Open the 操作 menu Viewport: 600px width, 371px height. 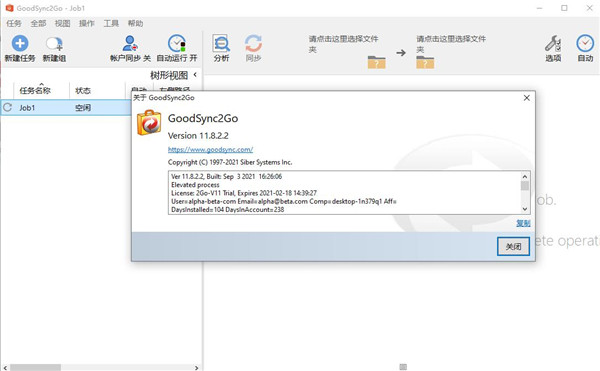86,23
